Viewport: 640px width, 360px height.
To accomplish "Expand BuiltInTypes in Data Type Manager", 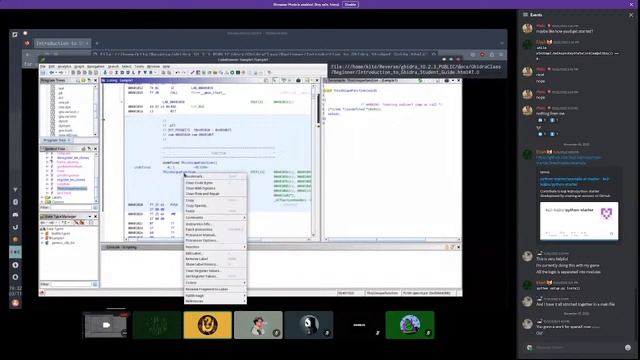I will (43, 233).
